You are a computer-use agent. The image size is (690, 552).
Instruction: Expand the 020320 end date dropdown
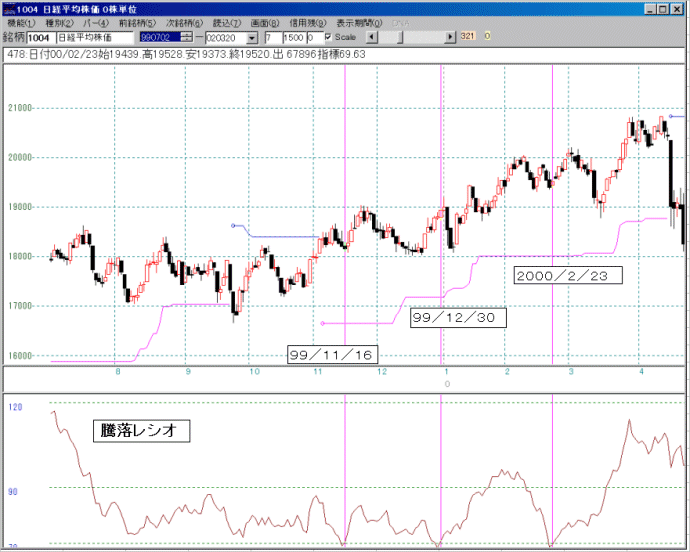point(251,37)
